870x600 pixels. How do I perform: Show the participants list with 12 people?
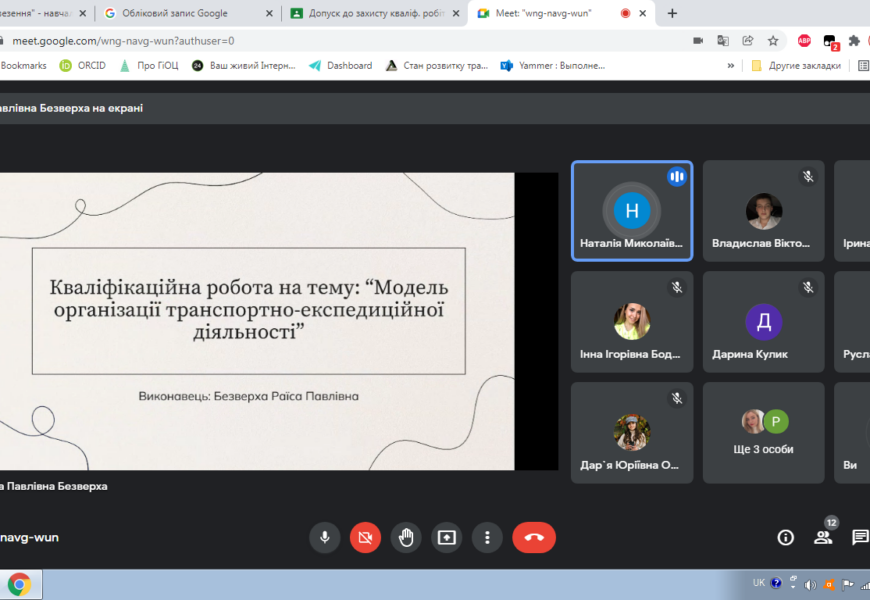(823, 537)
